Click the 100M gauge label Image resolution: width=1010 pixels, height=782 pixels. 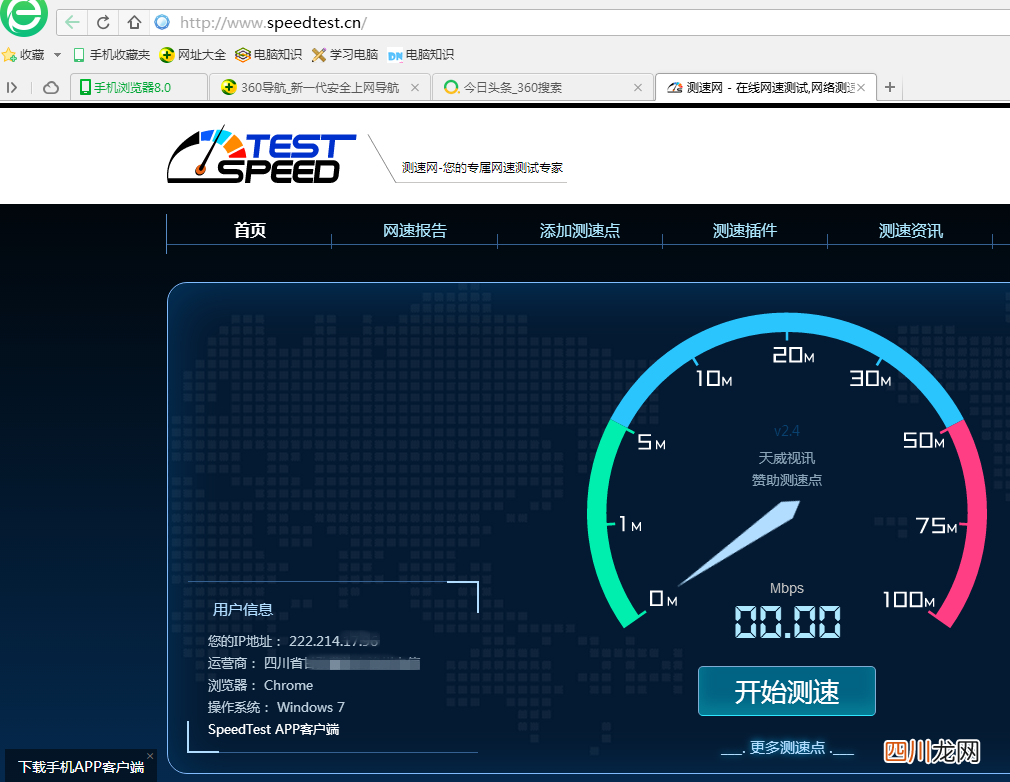click(x=908, y=600)
